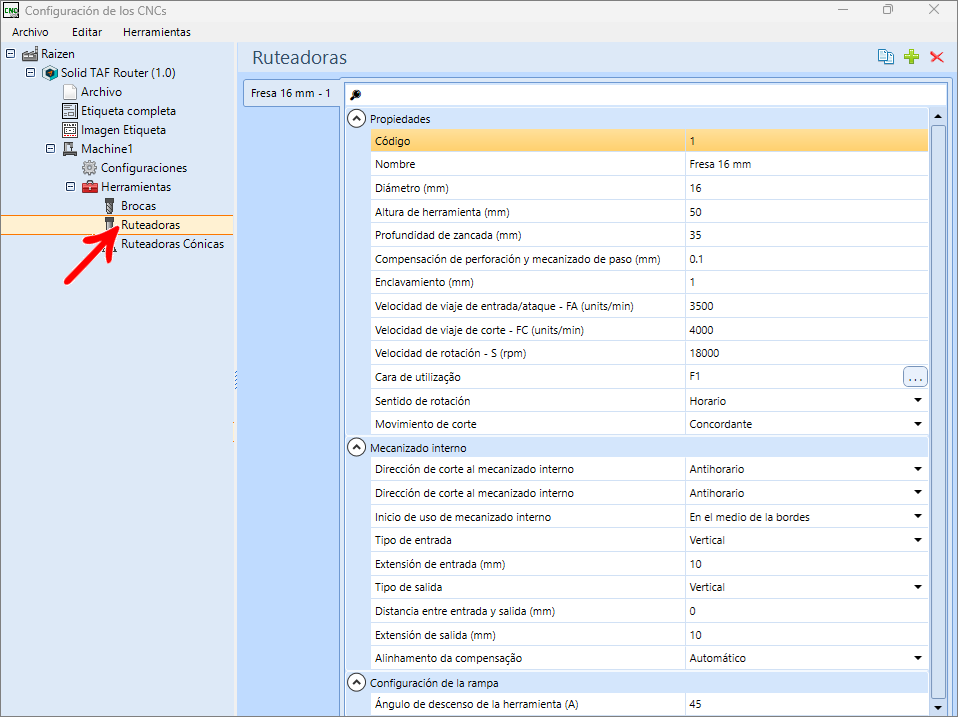958x717 pixels.
Task: Click the Solid TAF Router cube icon
Action: [x=49, y=73]
